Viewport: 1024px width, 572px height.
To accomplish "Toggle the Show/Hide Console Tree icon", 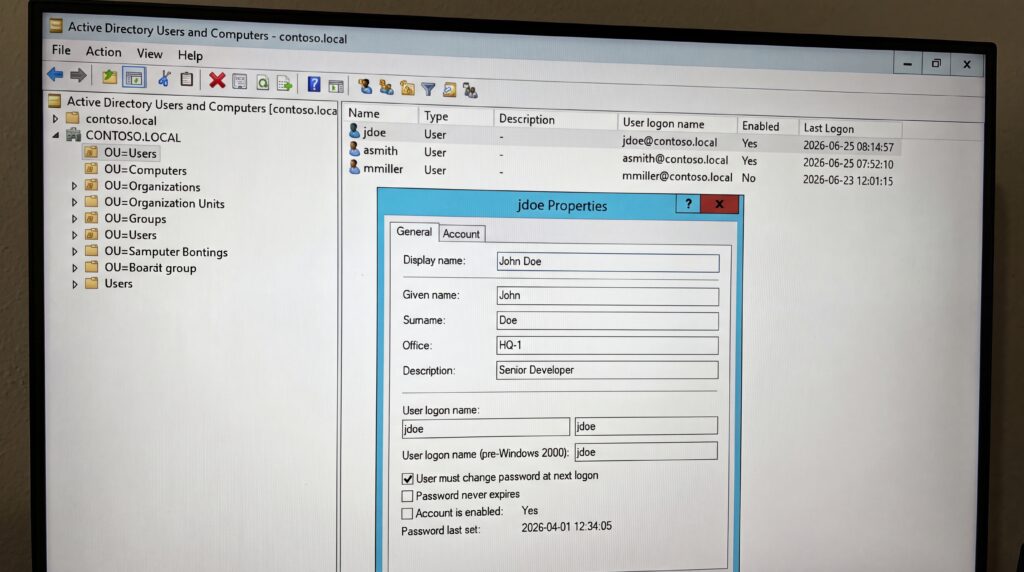I will (x=134, y=78).
